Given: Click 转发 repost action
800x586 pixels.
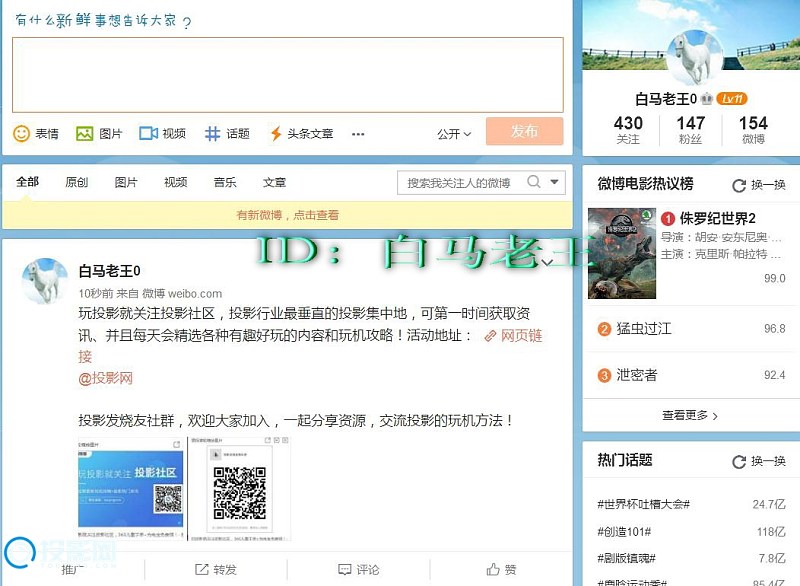Looking at the screenshot, I should click(216, 569).
